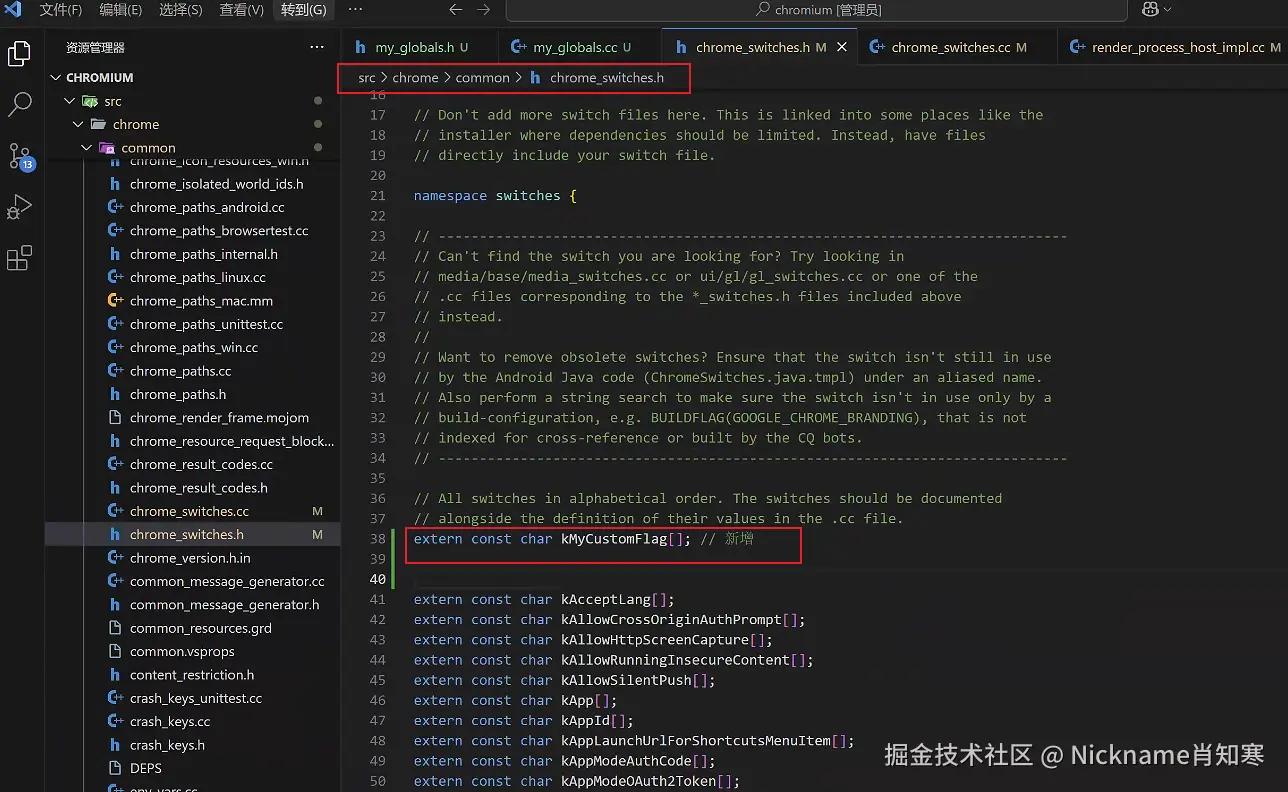Open chrome_paths_android.cc file
Screen dimensions: 1288x792
(207, 207)
